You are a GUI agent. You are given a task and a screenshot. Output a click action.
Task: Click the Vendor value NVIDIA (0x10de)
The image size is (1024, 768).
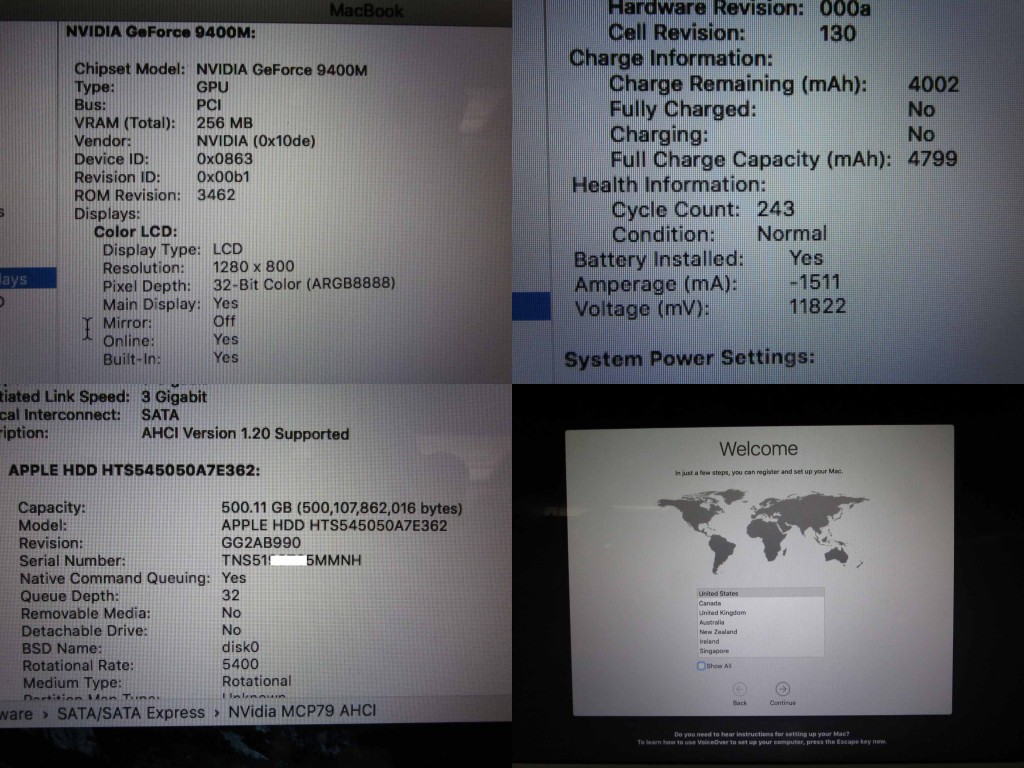pyautogui.click(x=256, y=141)
